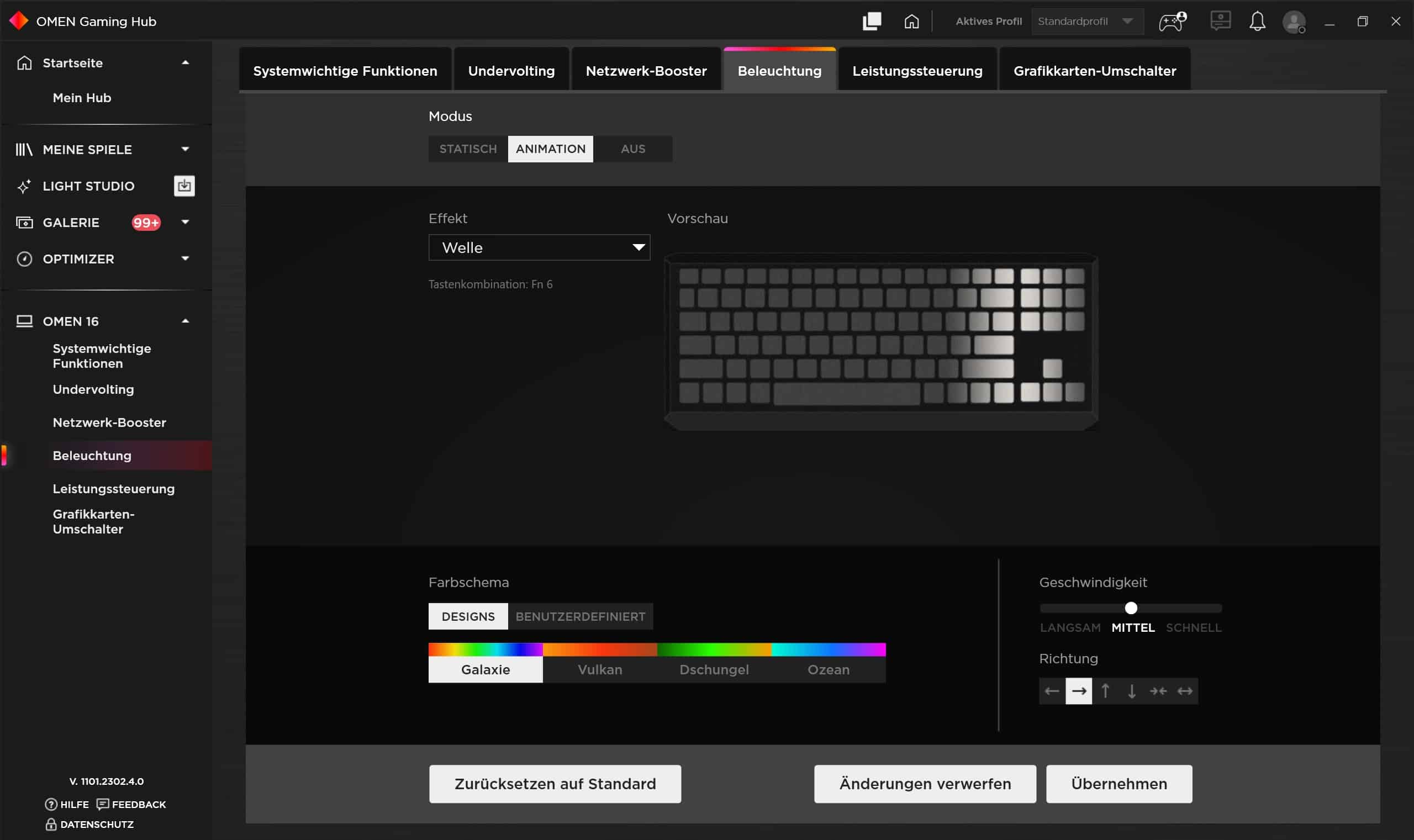Click the Übernehmen button
Screen dimensions: 1414x840
1118,784
